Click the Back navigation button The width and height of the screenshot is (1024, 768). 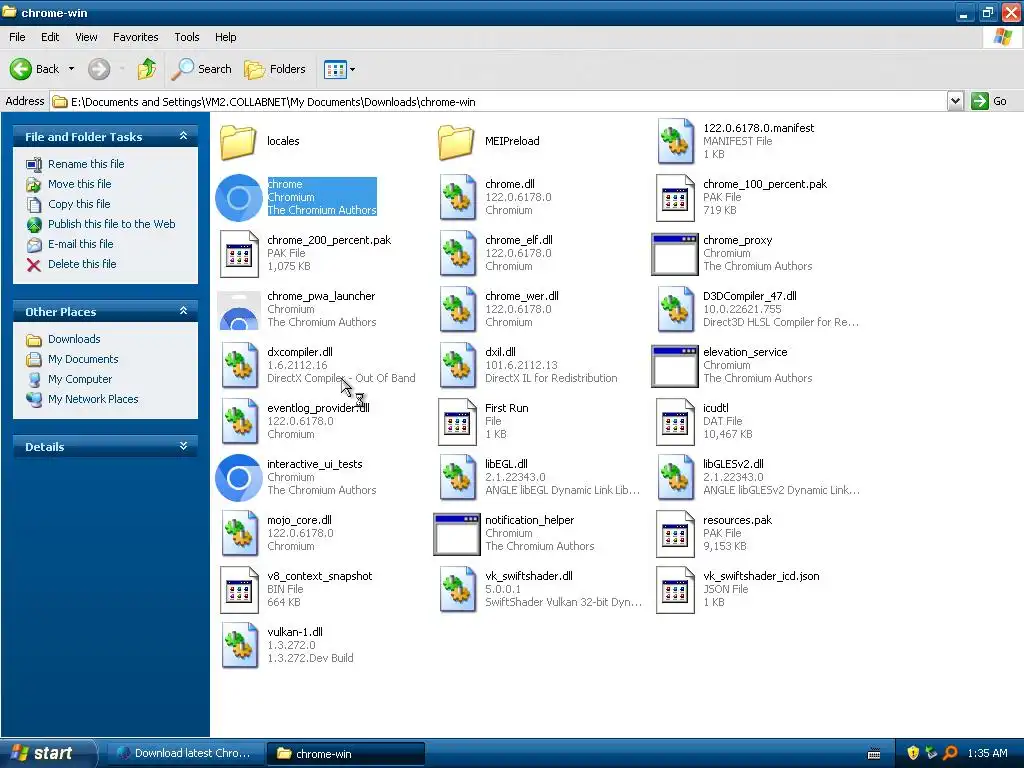35,69
